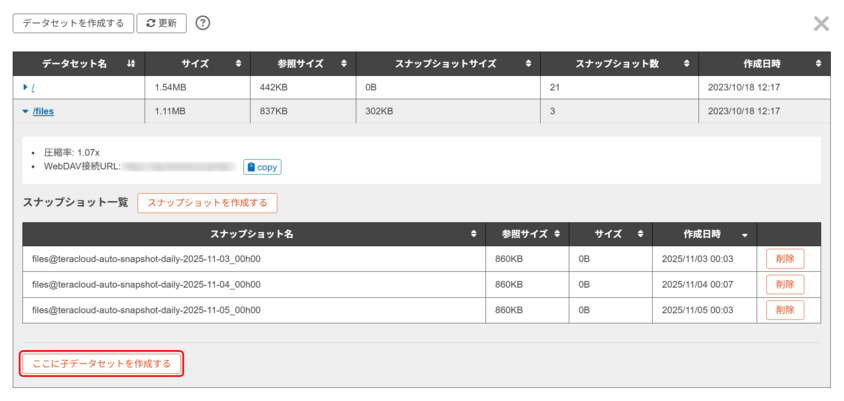Open the /files dataset link
The image size is (844, 401).
pyautogui.click(x=43, y=112)
